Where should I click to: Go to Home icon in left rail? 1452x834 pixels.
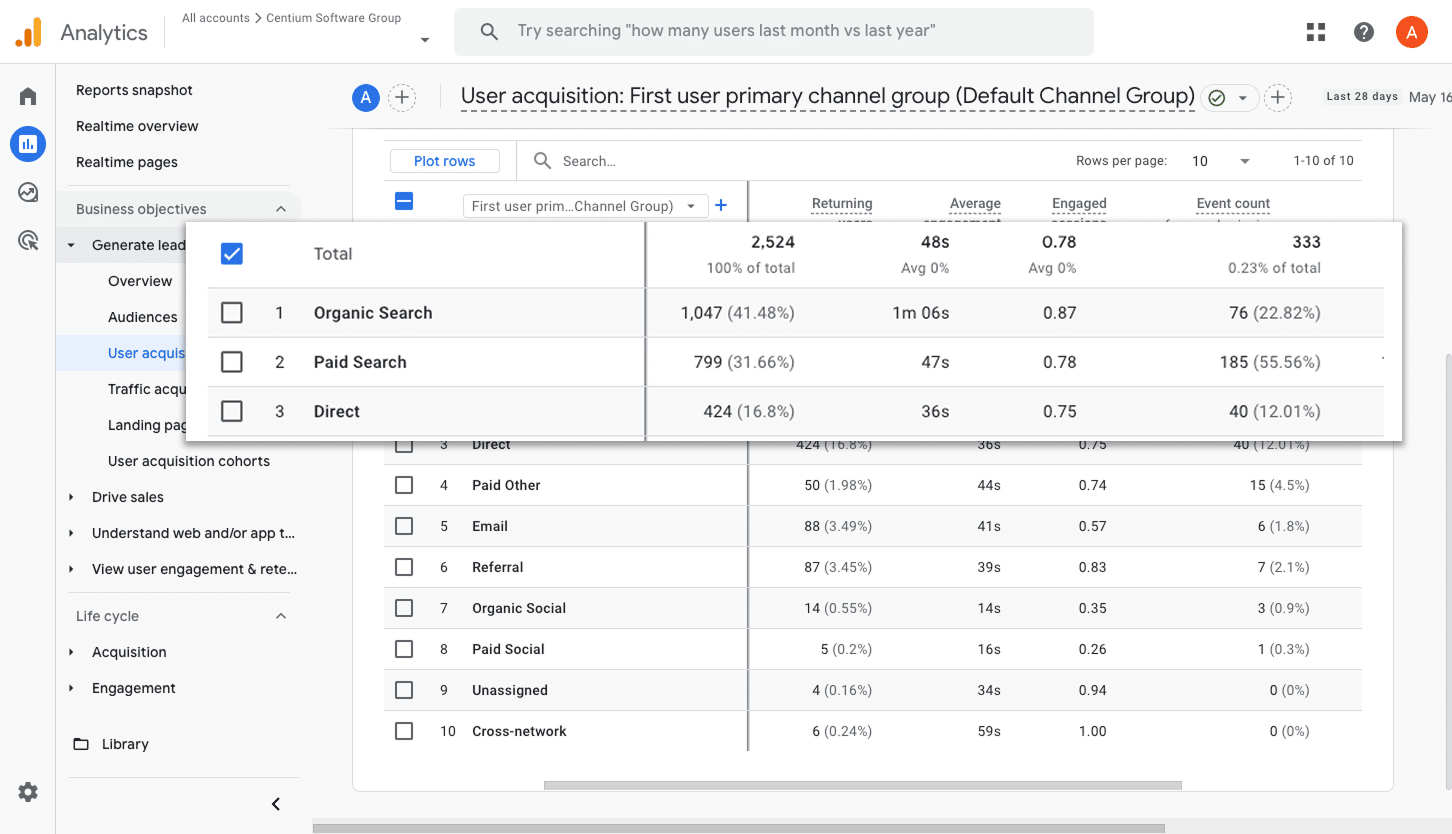(28, 96)
